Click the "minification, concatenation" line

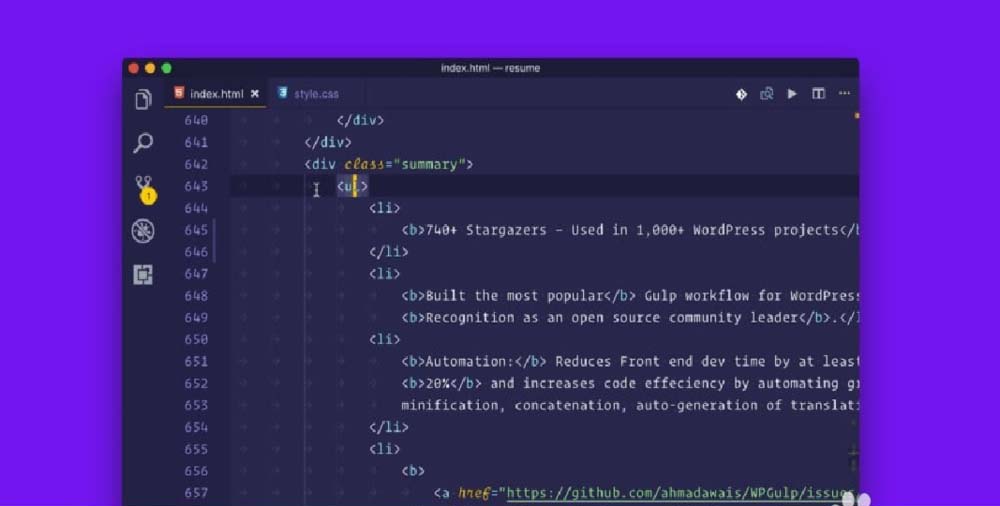pyautogui.click(x=514, y=406)
